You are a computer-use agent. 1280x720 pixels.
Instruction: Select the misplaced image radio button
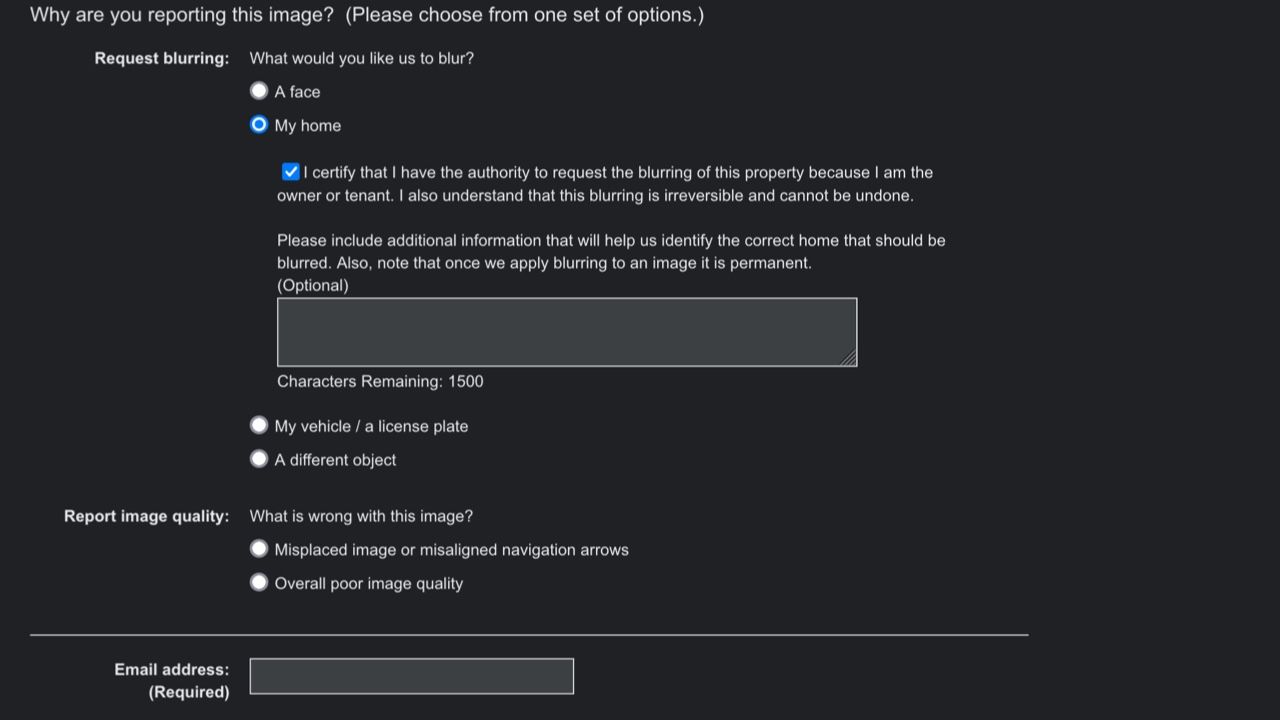pos(259,549)
